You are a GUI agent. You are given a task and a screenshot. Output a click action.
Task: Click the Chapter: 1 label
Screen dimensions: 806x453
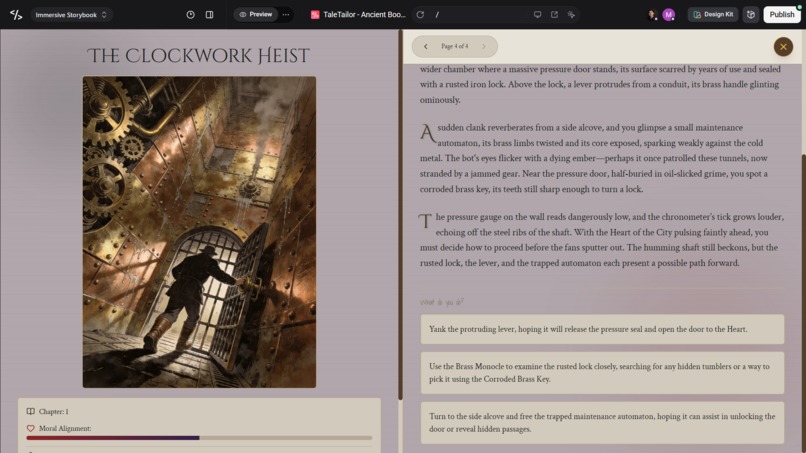(53, 411)
